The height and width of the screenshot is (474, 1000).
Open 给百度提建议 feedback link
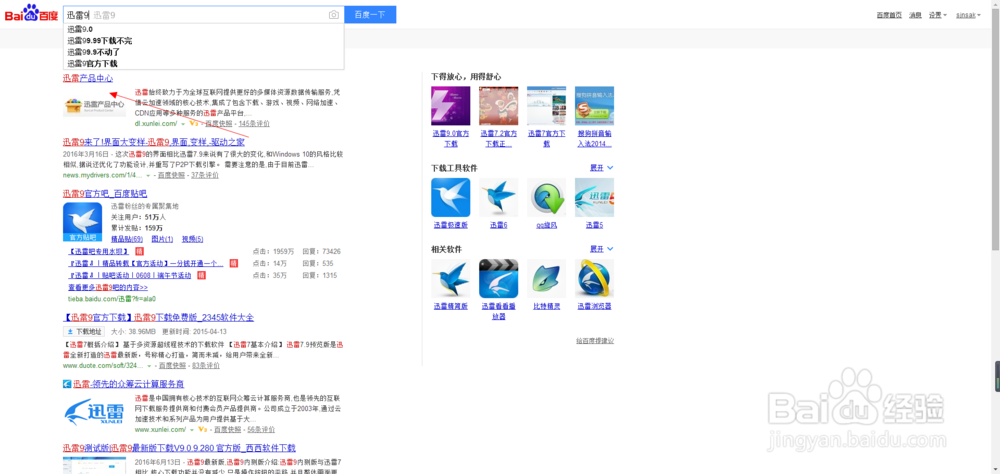click(x=594, y=341)
